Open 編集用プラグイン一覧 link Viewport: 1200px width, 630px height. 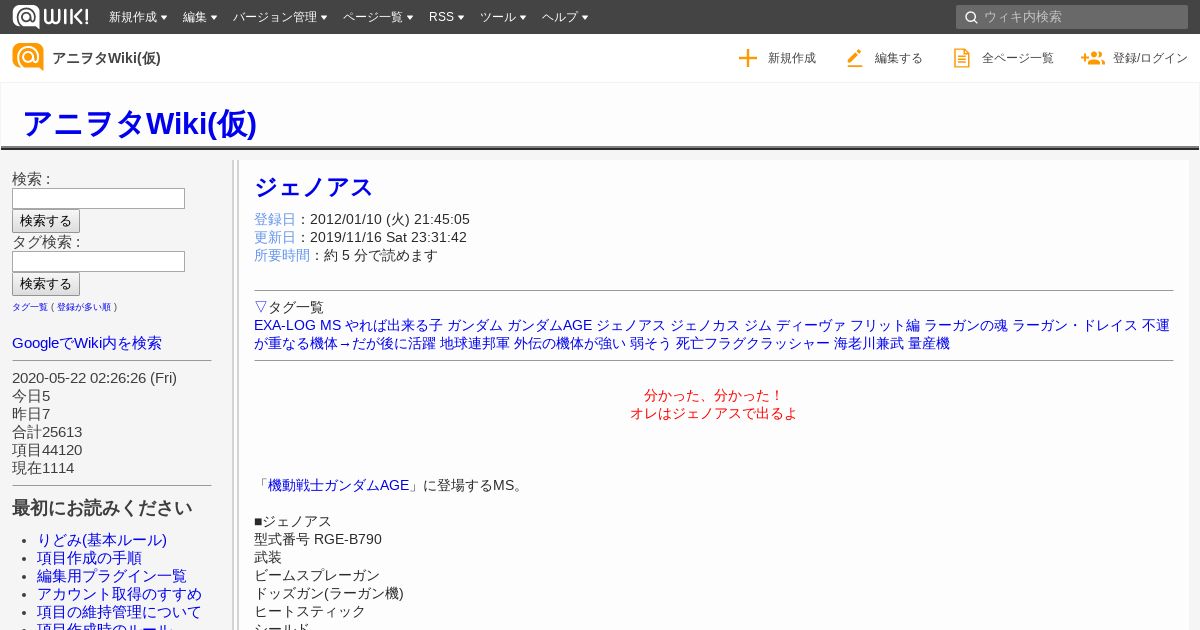112,576
